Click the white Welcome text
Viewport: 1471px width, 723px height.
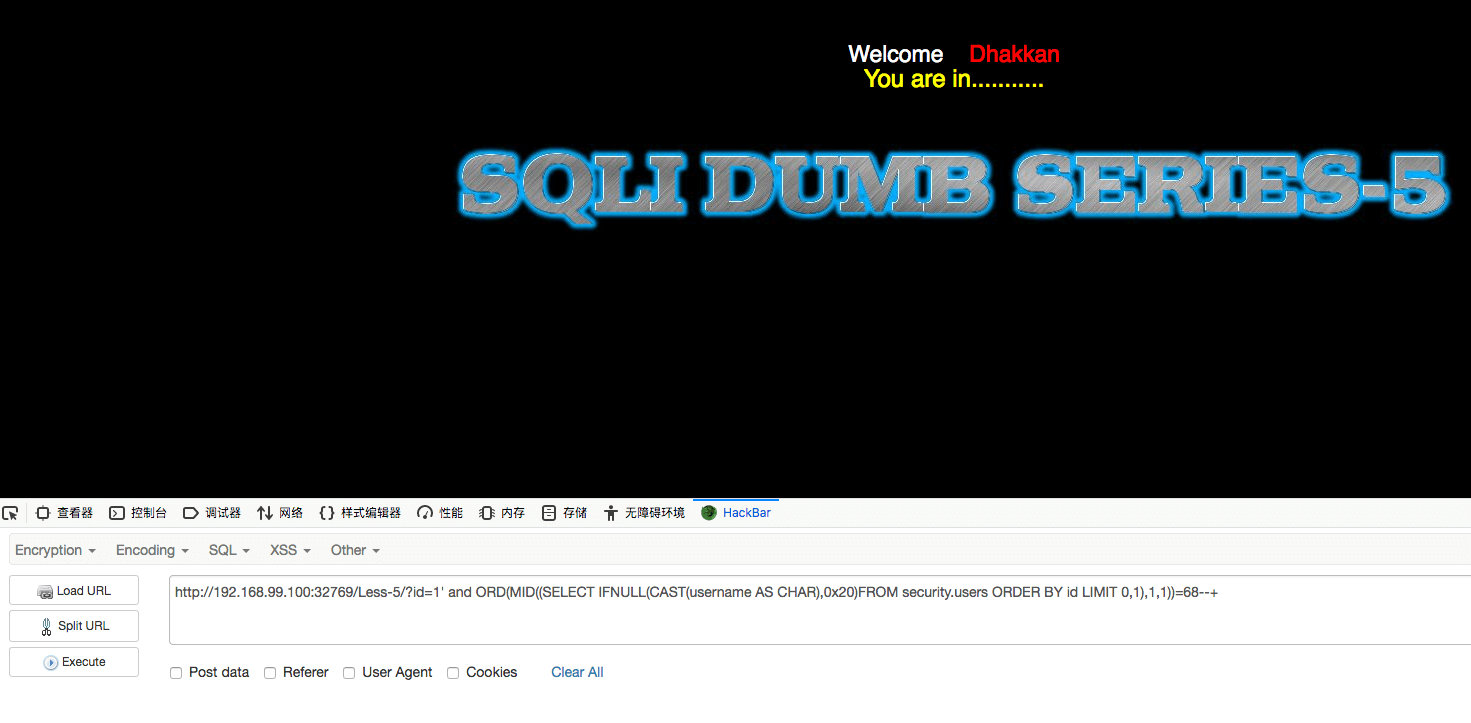click(895, 54)
